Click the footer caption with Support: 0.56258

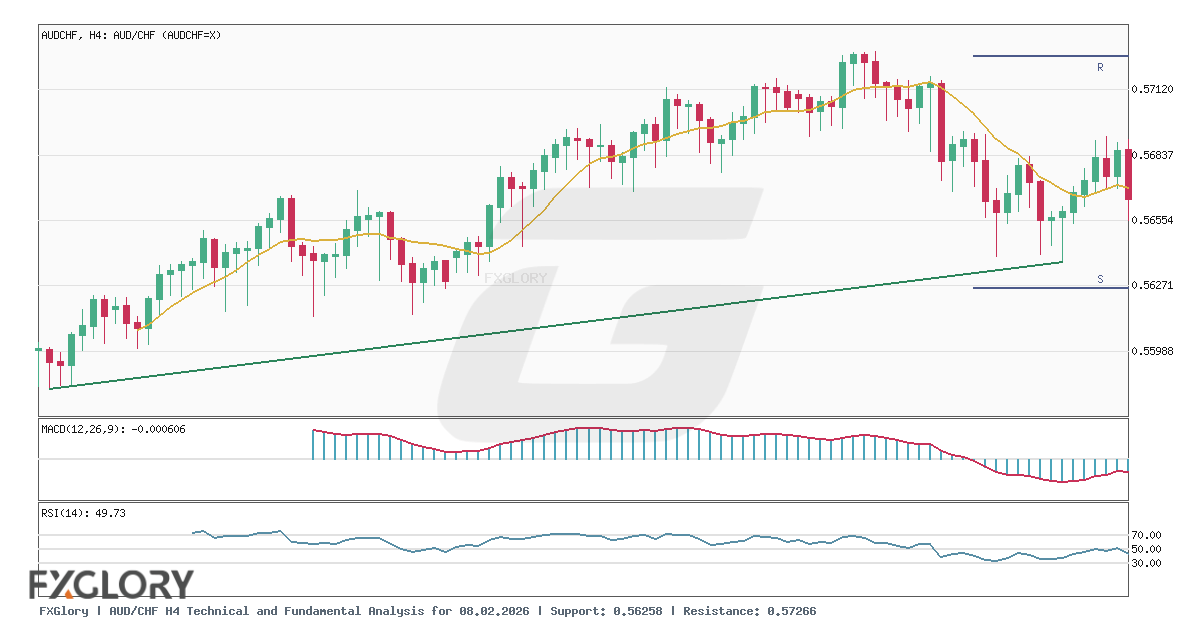pyautogui.click(x=427, y=610)
